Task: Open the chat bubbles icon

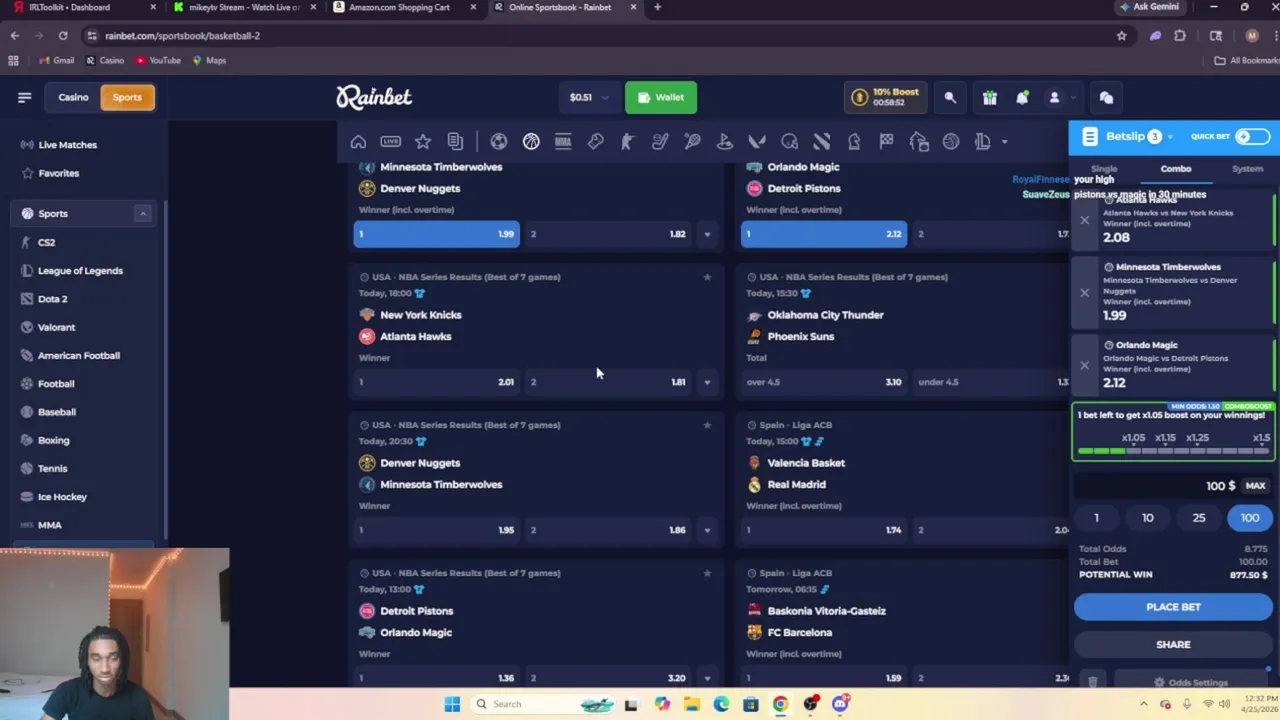Action: [1106, 98]
